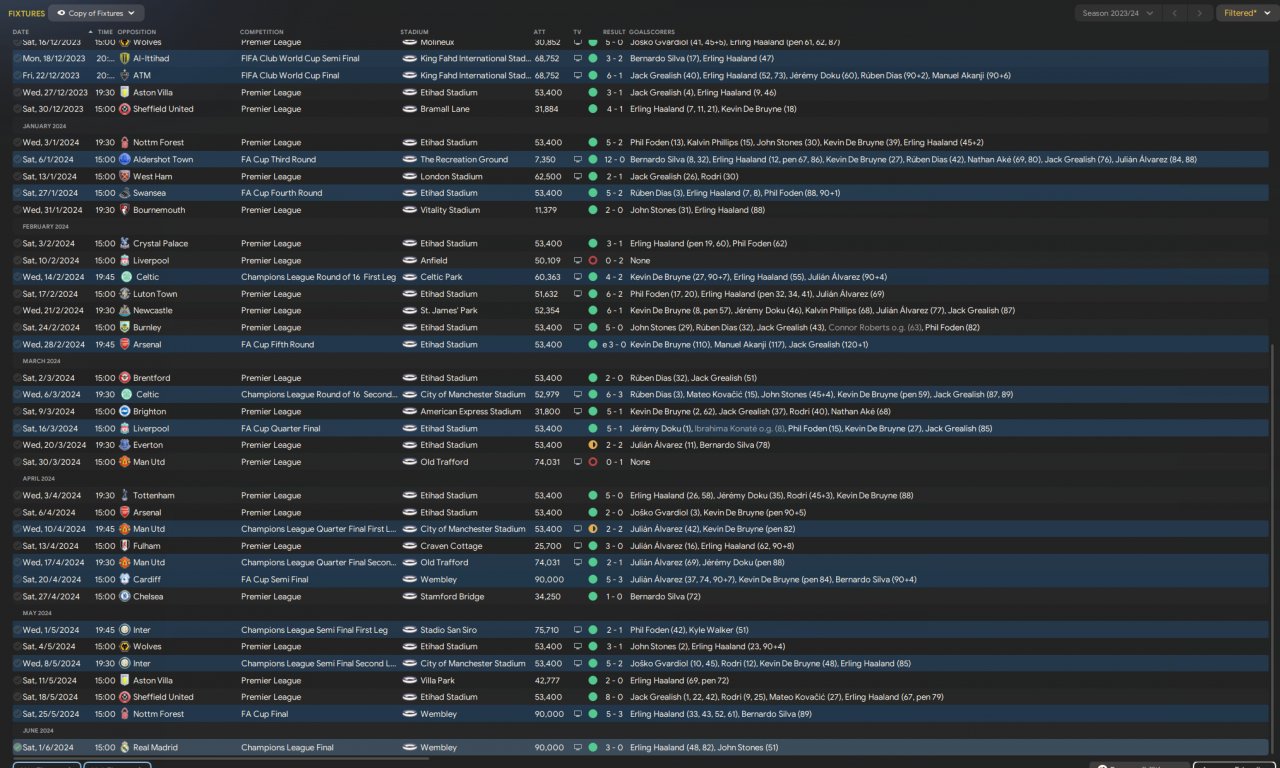
Task: Click the 12 - 0 result against Aldershot Town
Action: pos(613,160)
